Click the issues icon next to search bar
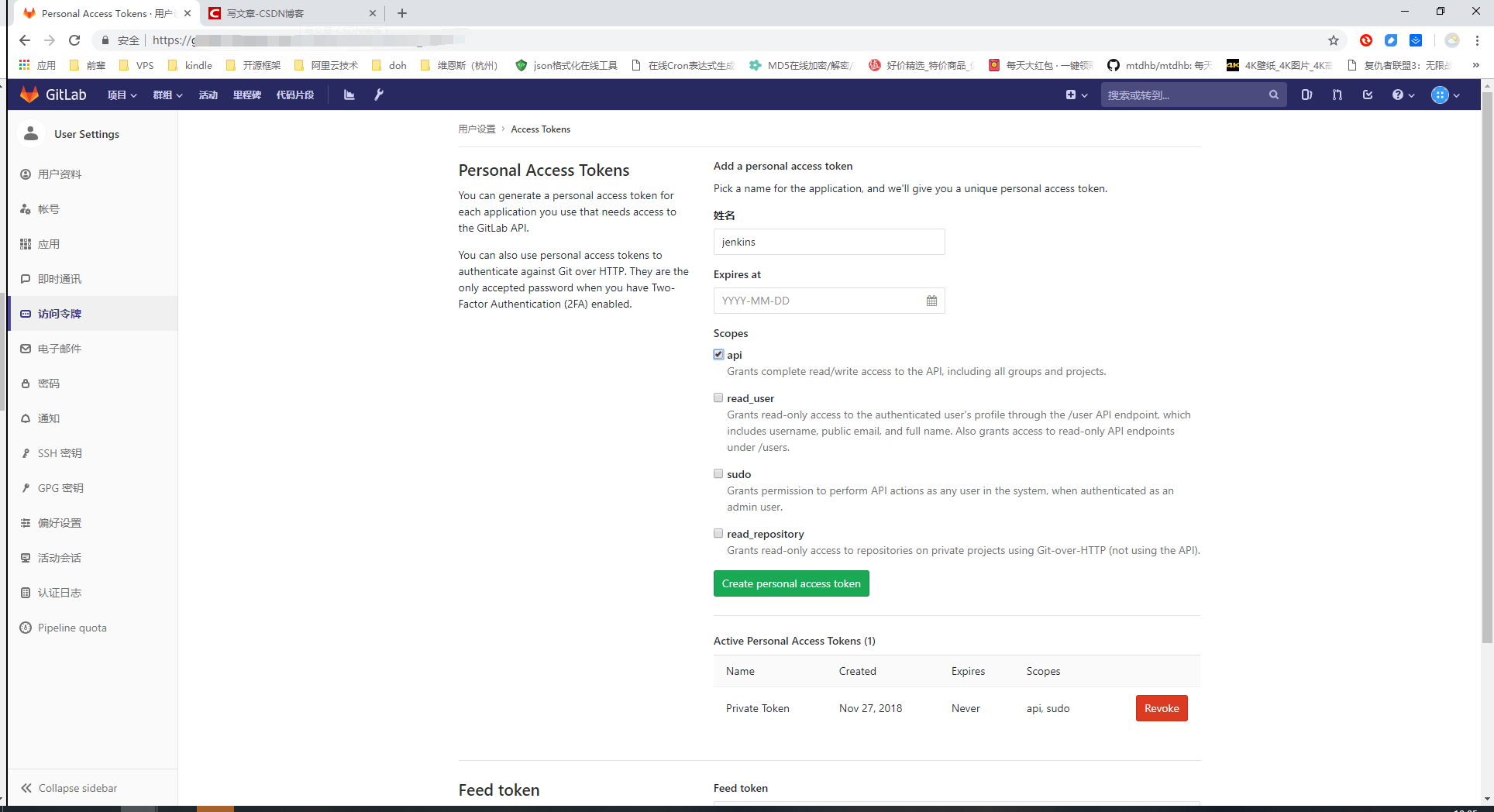 pos(1306,95)
